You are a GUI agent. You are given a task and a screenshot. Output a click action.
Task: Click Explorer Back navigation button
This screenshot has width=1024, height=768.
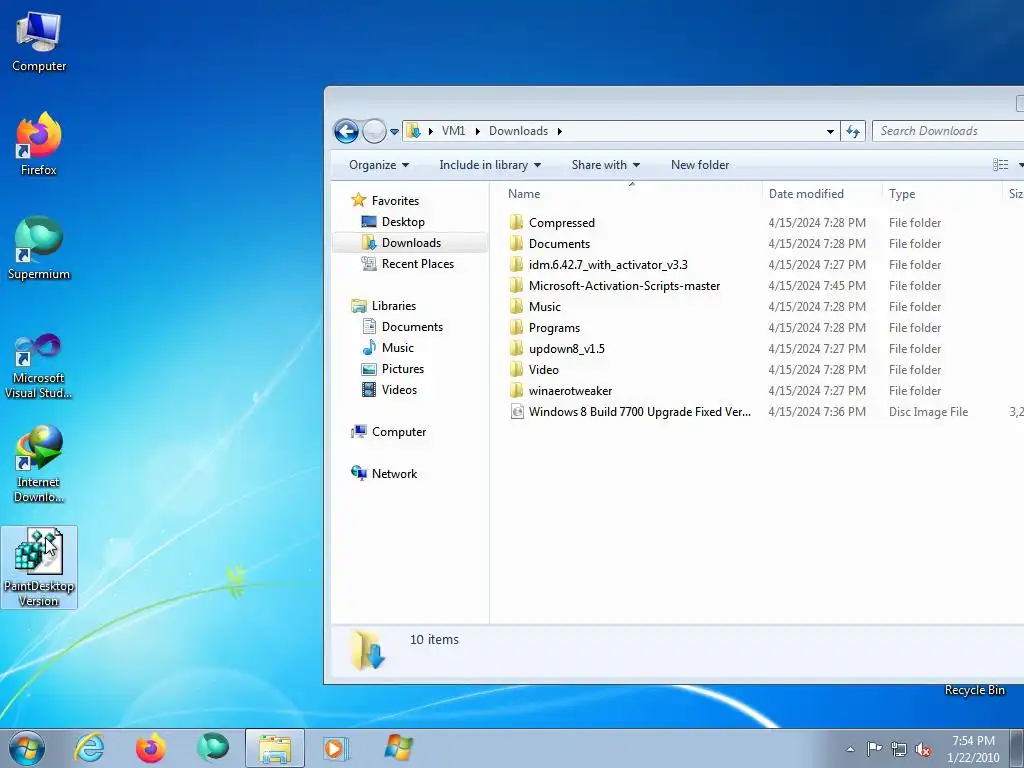[x=346, y=131]
